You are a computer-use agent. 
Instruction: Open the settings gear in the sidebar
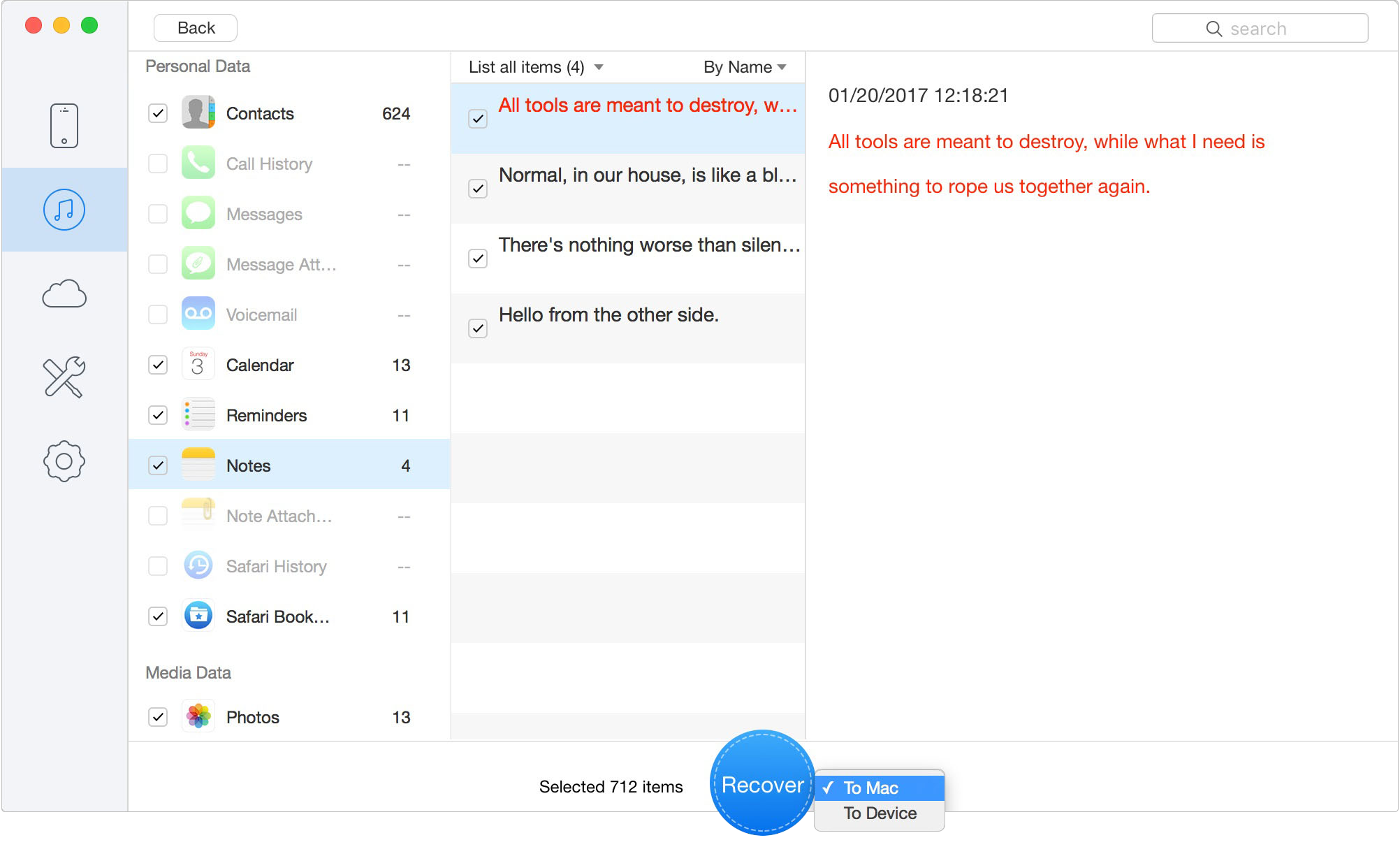pos(64,461)
